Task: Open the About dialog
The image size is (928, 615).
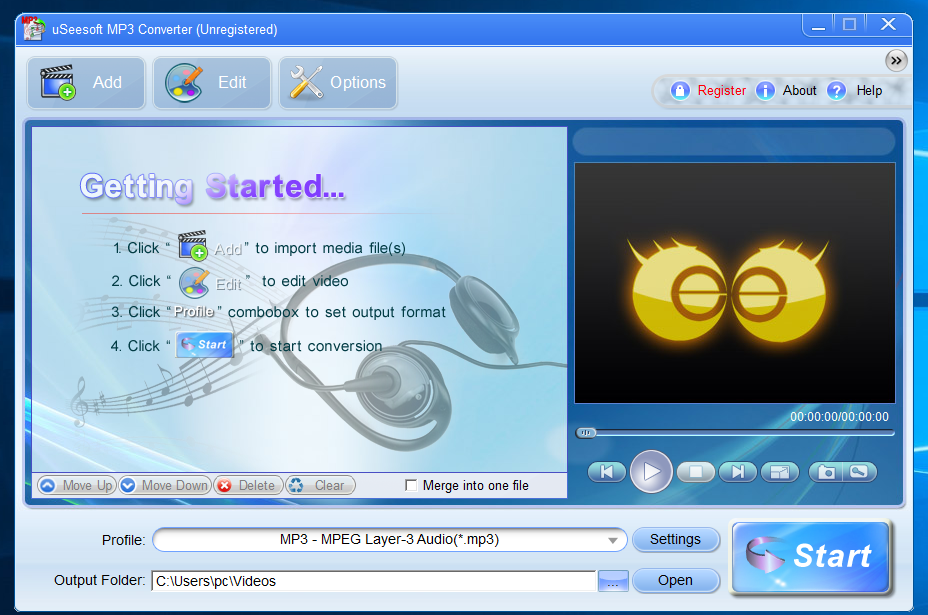Action: [799, 91]
